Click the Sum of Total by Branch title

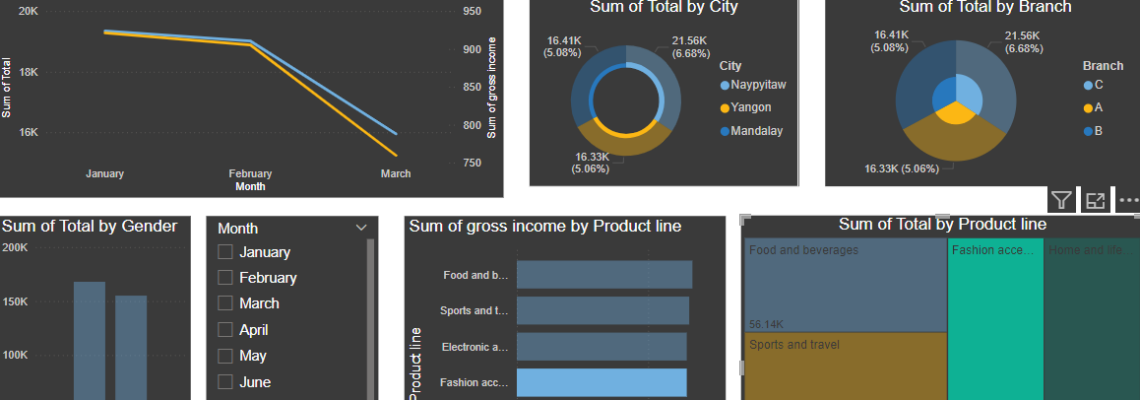(985, 7)
